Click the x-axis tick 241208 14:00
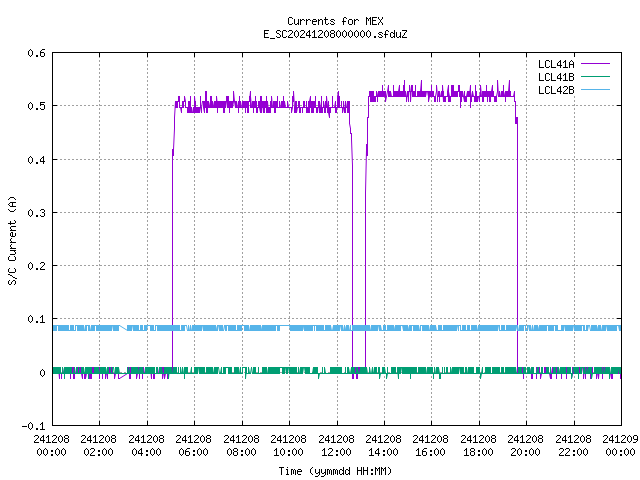Viewport: 640px width, 480px height. tap(383, 445)
